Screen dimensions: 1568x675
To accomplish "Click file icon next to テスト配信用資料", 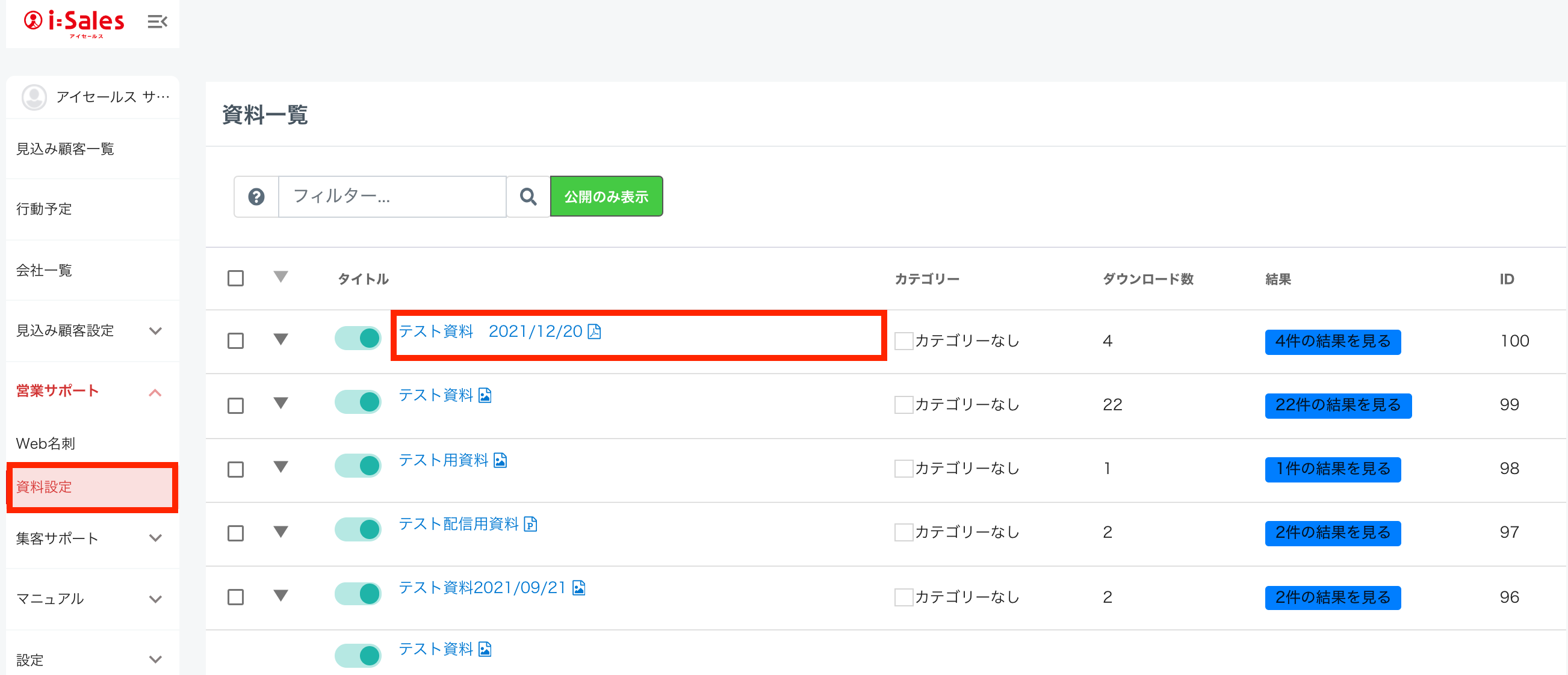I will click(x=530, y=523).
